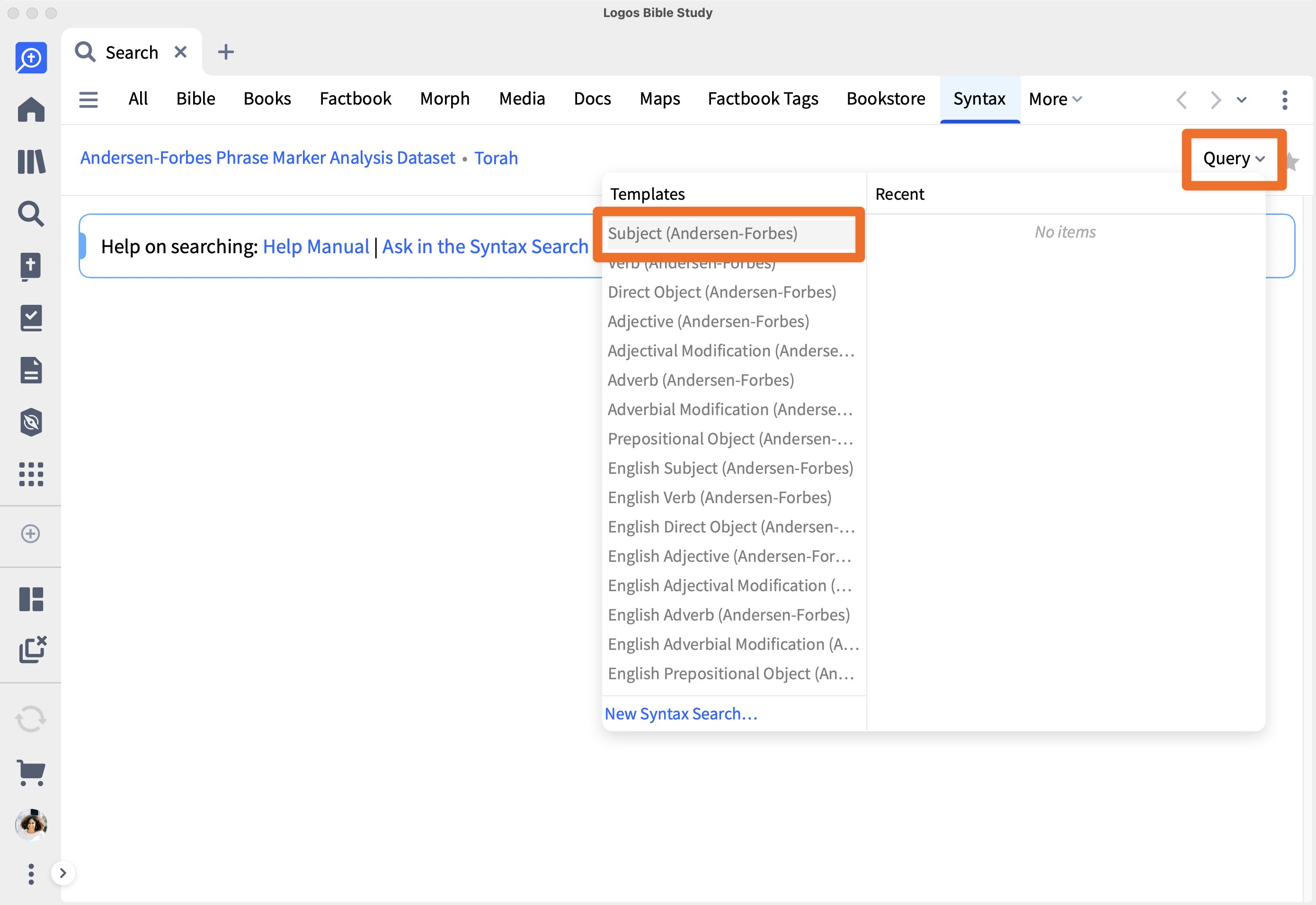Open the store shopping cart icon
This screenshot has height=905, width=1316.
pyautogui.click(x=31, y=772)
